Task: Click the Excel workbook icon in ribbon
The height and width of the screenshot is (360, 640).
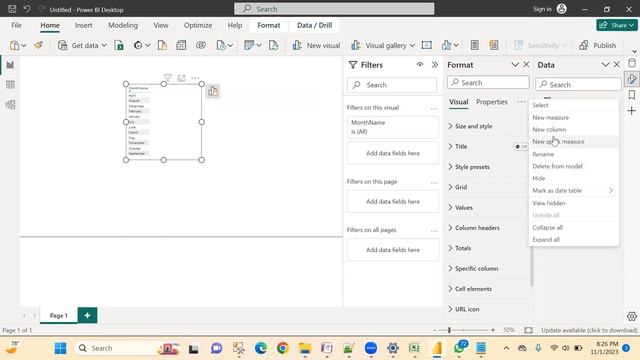Action: [x=119, y=45]
